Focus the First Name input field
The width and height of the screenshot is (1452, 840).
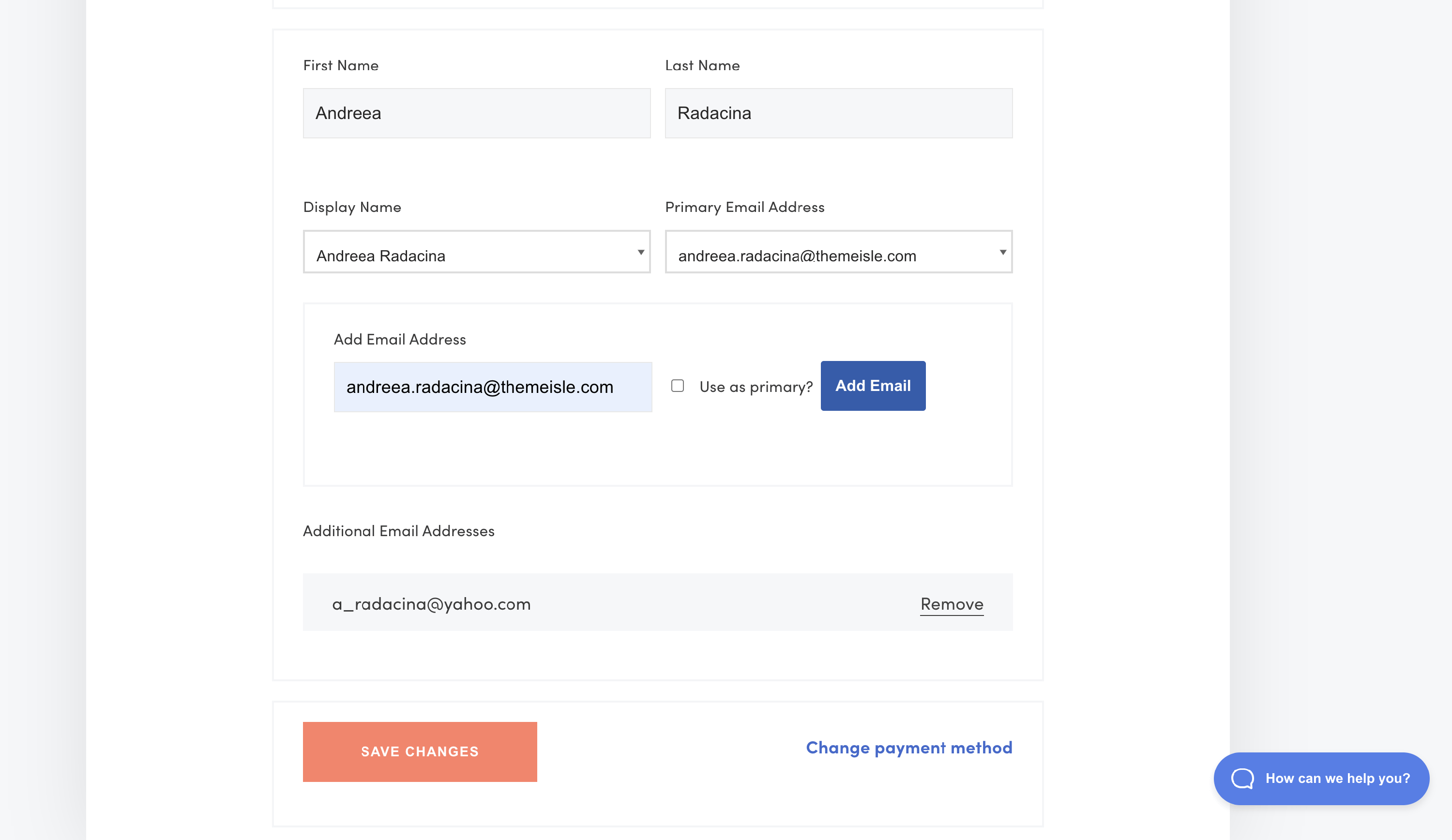[476, 113]
